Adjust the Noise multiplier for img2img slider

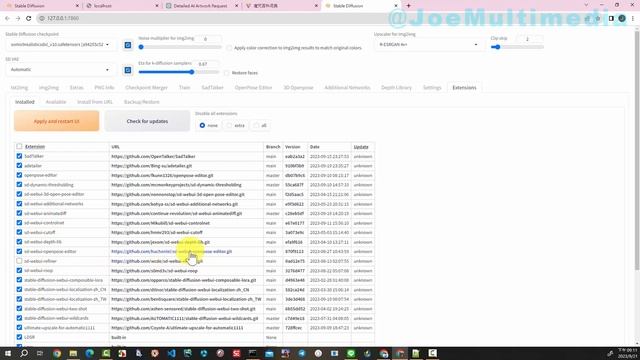click(180, 47)
